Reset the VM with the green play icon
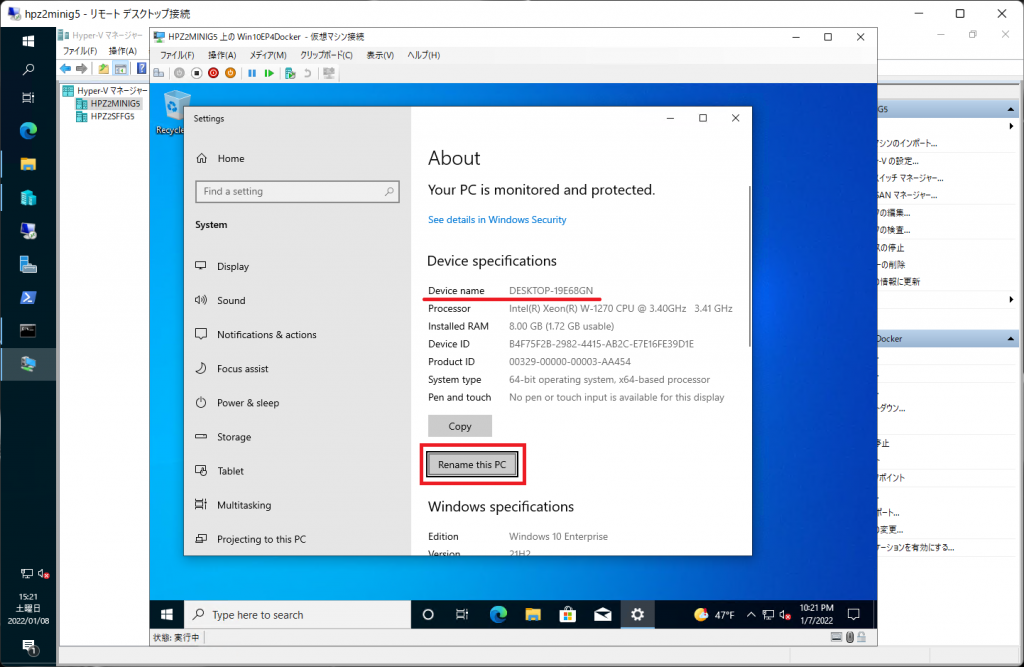1024x667 pixels. click(269, 73)
